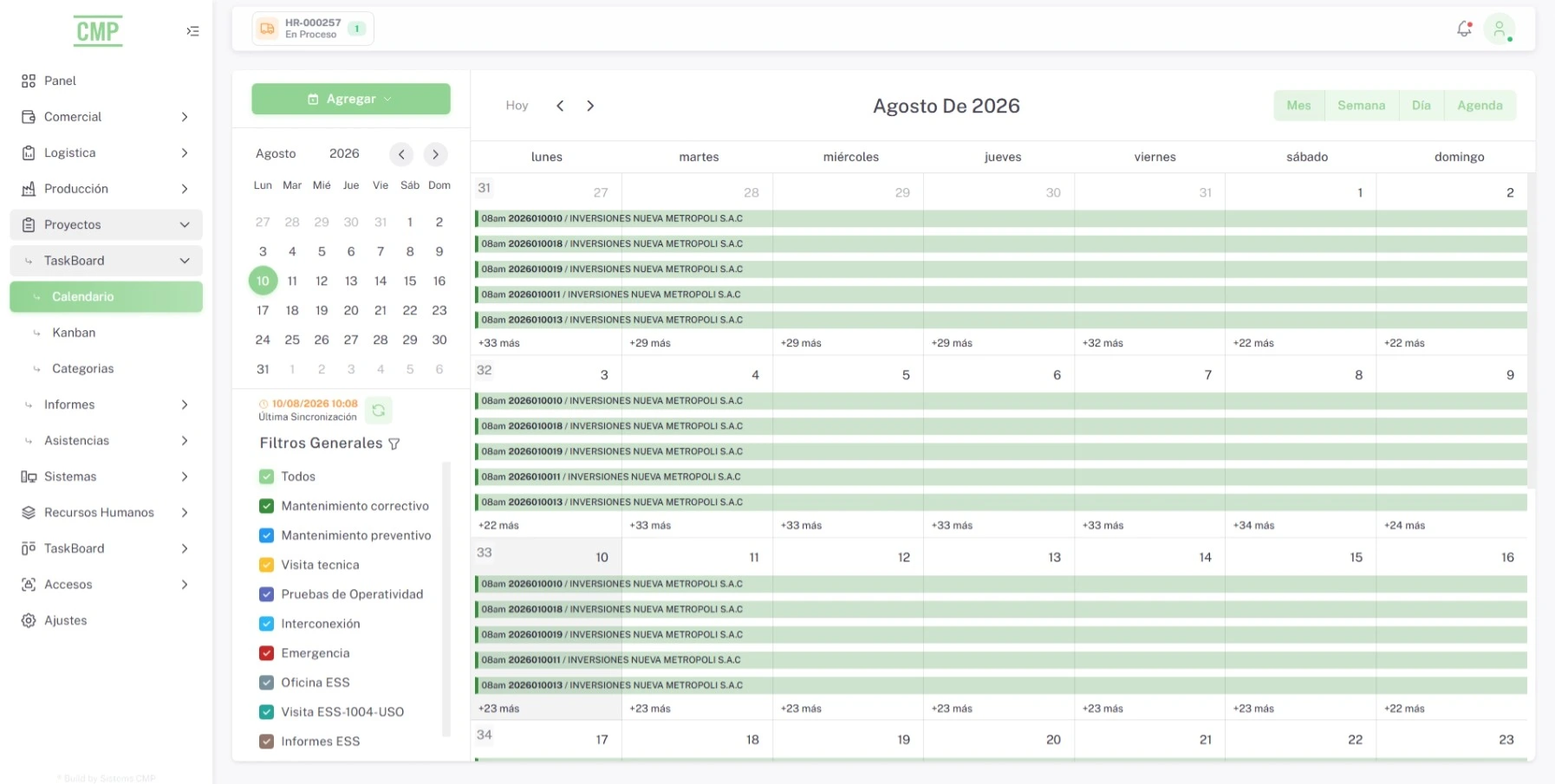Open the notifications bell
This screenshot has height=784, width=1555.
(x=1464, y=29)
